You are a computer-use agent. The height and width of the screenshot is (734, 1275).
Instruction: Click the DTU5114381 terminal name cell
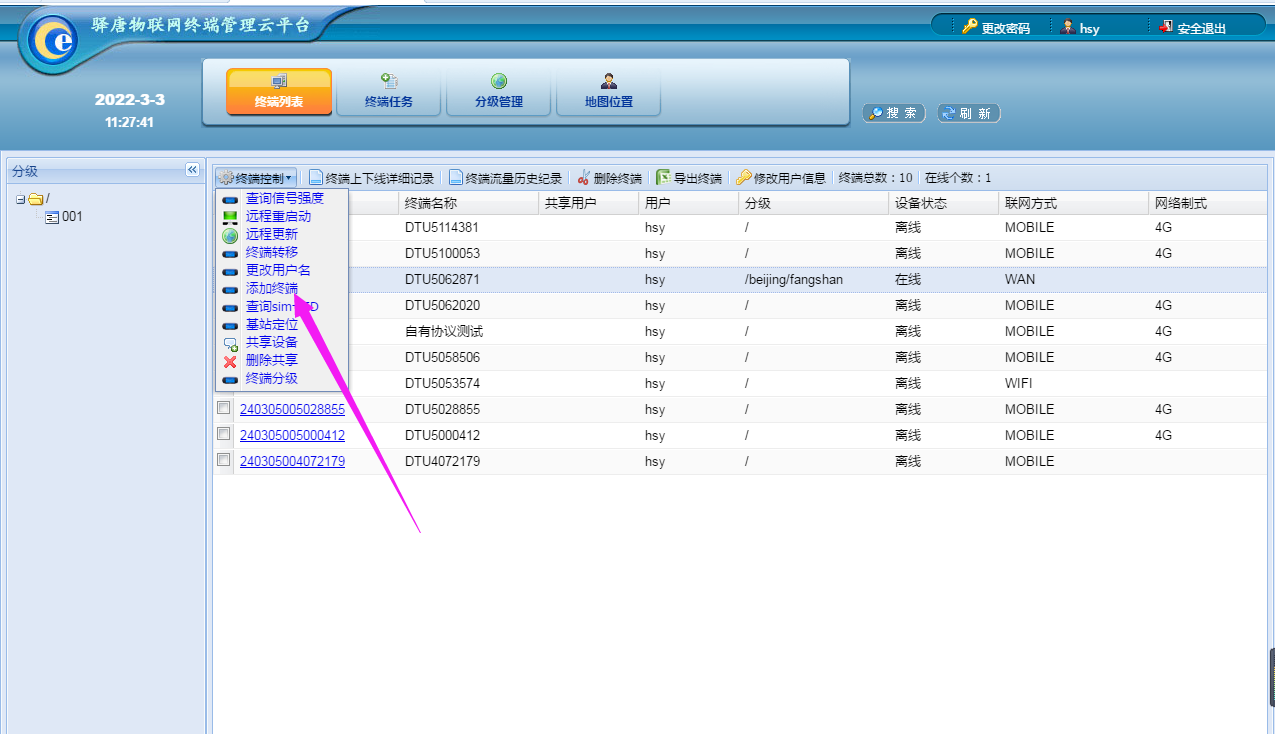[x=442, y=227]
